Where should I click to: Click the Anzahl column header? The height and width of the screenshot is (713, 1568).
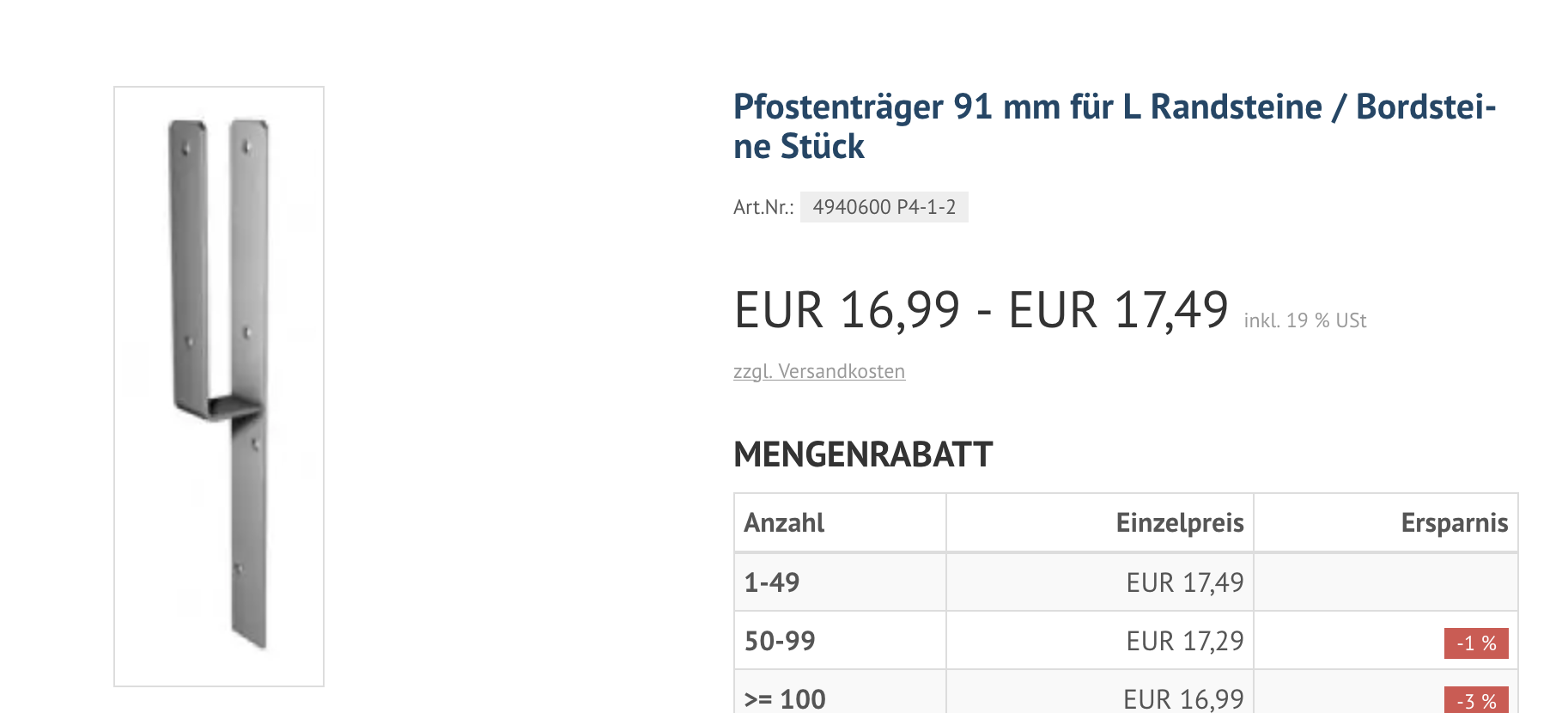[x=784, y=522]
